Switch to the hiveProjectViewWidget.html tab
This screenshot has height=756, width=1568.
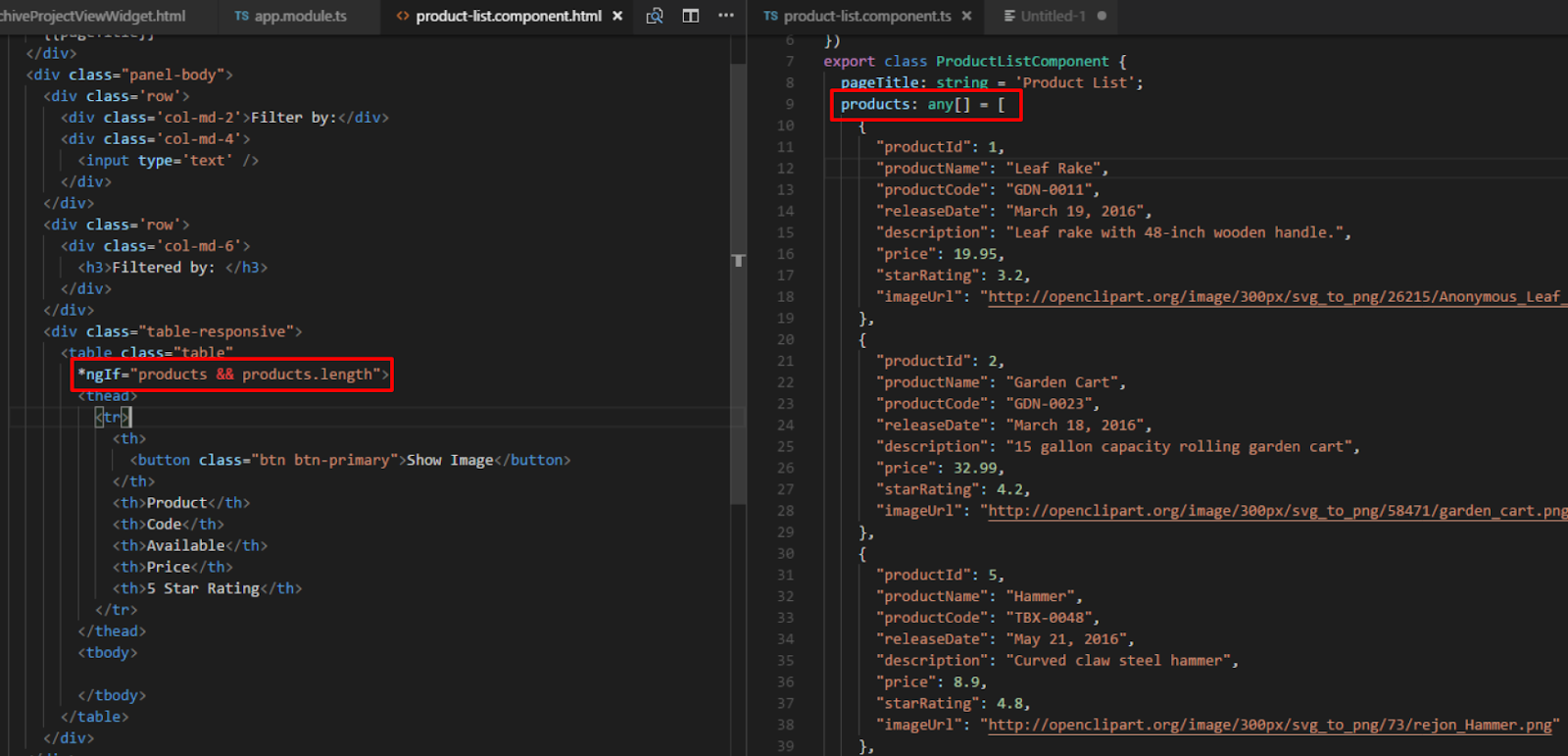click(x=92, y=16)
